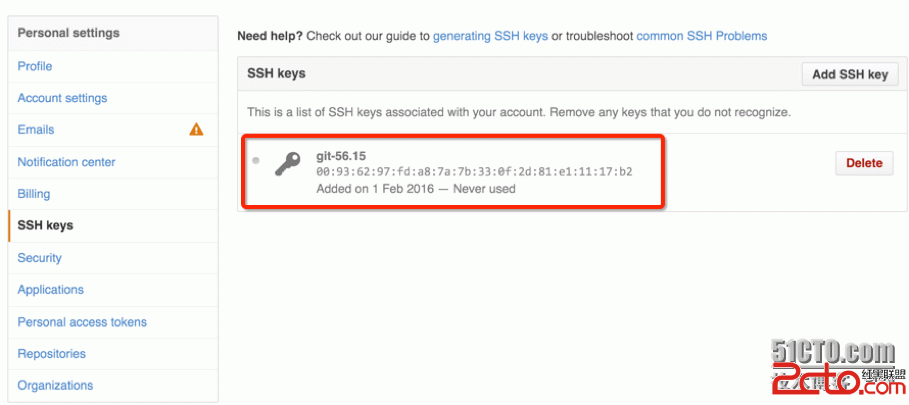Click the key fingerprint text
This screenshot has height=405, width=909.
(474, 172)
